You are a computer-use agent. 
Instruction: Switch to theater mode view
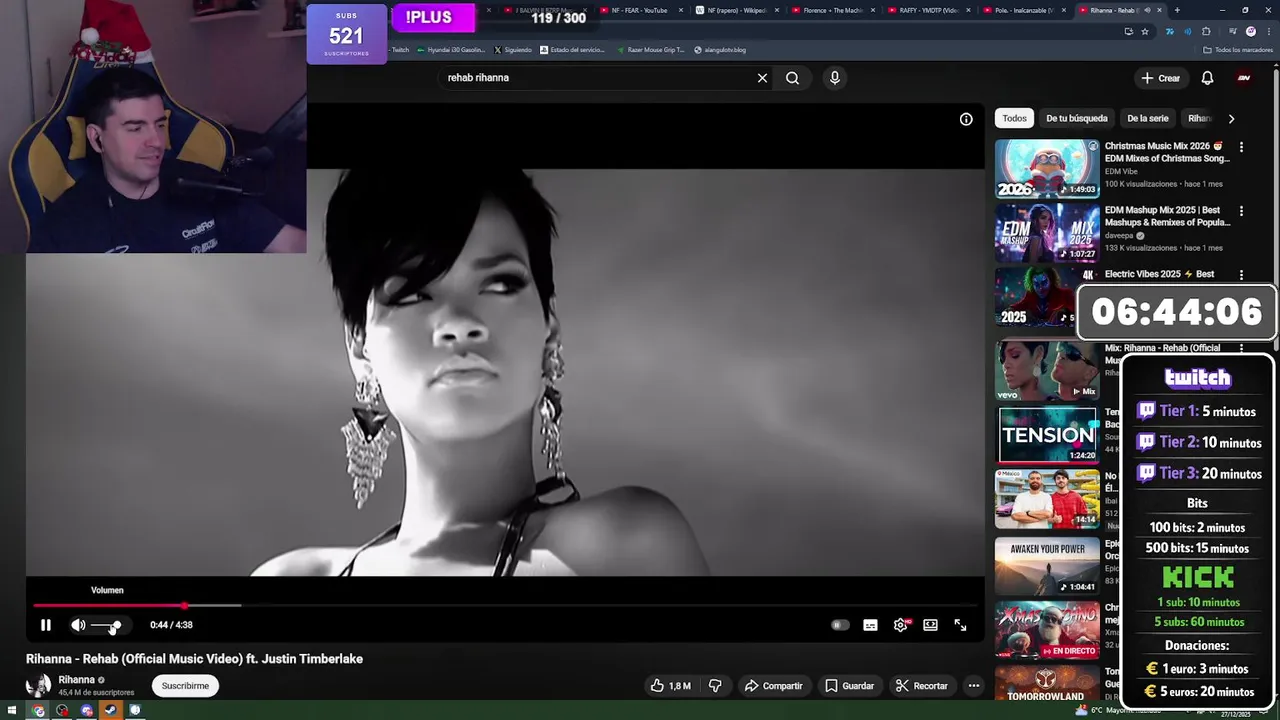pos(930,625)
